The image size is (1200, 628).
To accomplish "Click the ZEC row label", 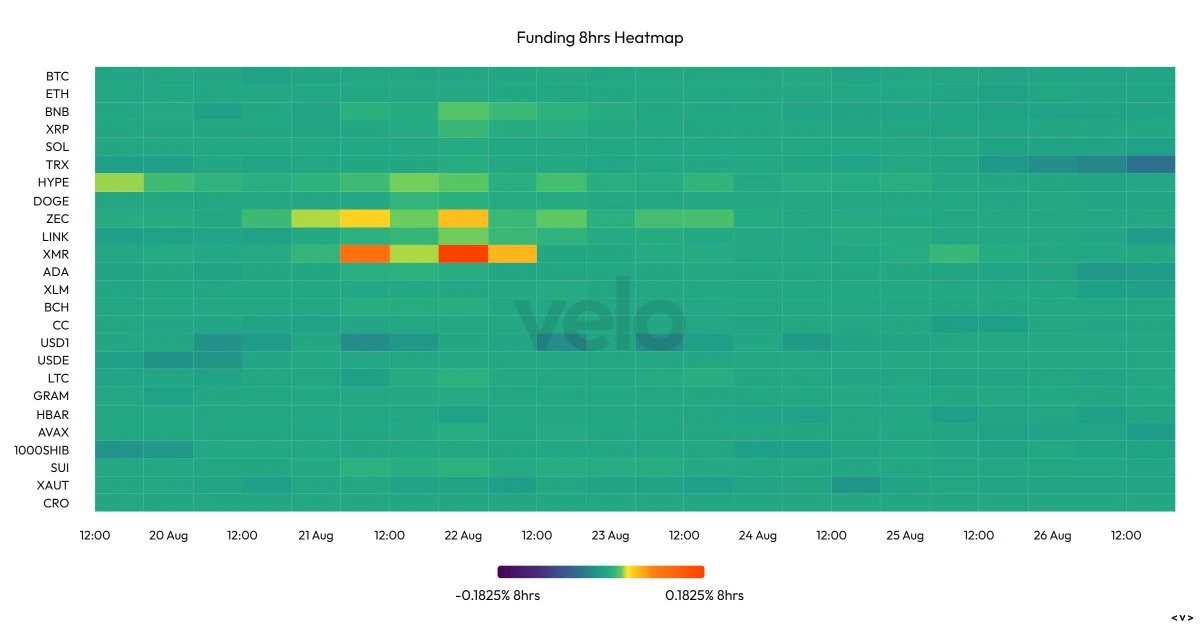I will [x=57, y=218].
